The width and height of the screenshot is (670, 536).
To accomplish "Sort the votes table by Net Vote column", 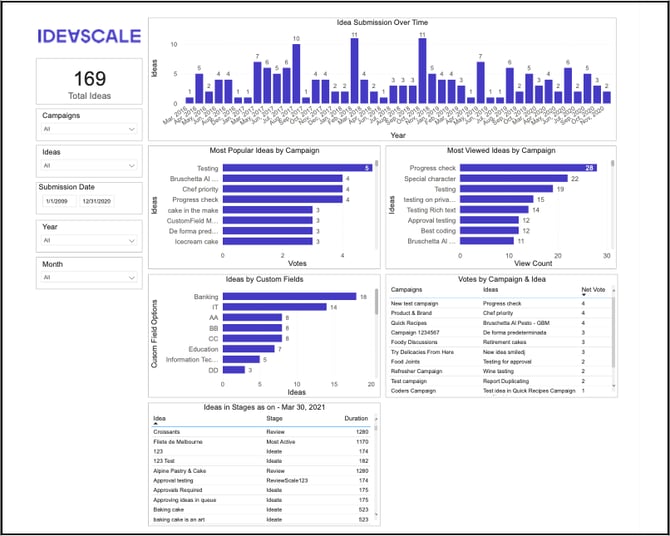I will click(592, 288).
